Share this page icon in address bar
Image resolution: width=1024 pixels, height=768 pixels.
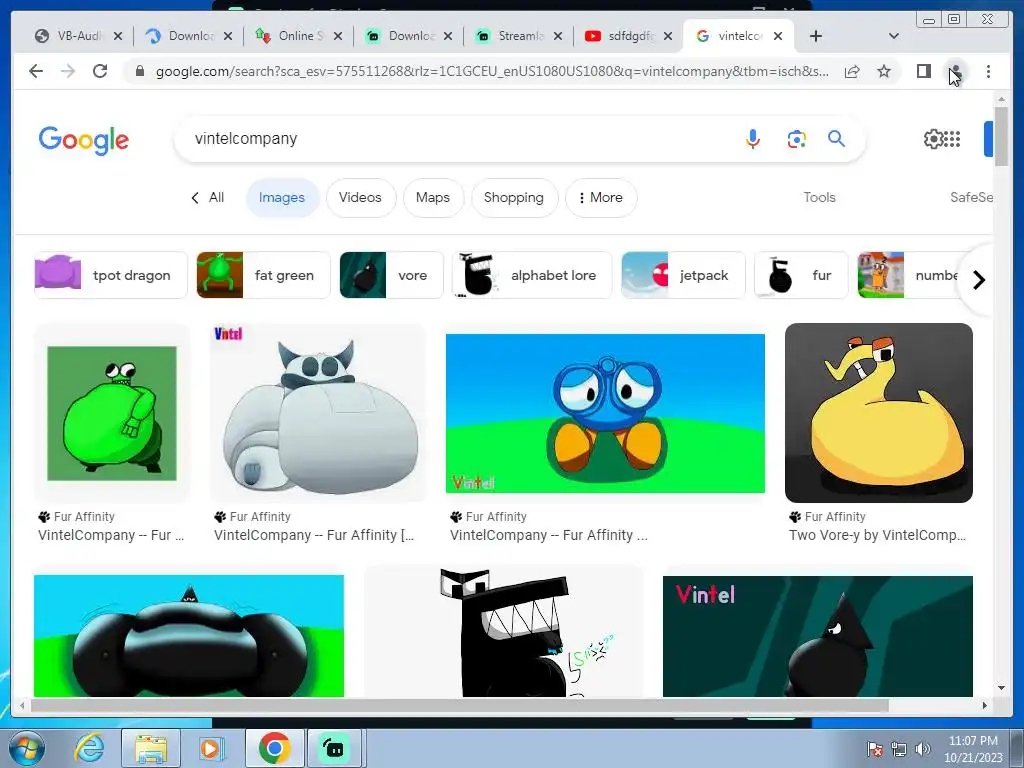(852, 71)
